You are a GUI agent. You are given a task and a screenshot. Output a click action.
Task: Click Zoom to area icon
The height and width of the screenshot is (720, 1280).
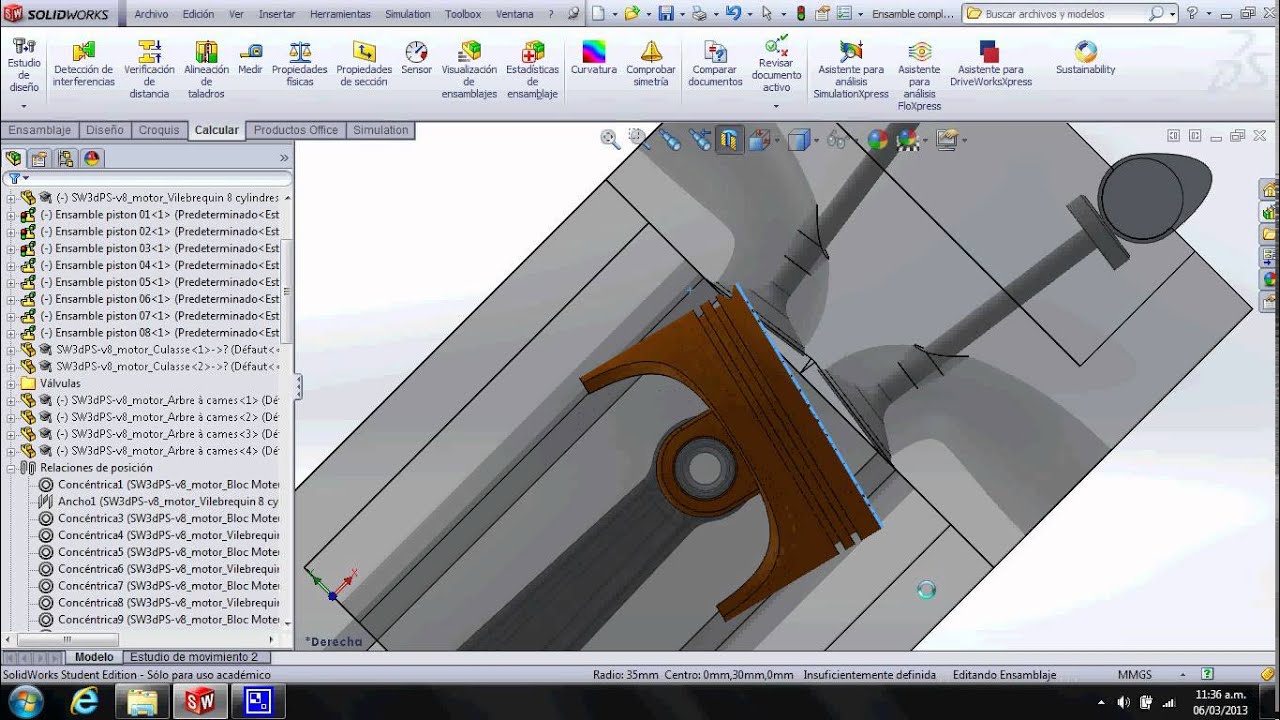click(x=638, y=139)
